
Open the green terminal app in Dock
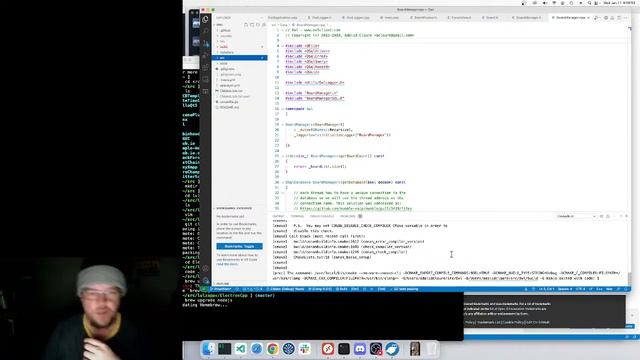[224, 349]
